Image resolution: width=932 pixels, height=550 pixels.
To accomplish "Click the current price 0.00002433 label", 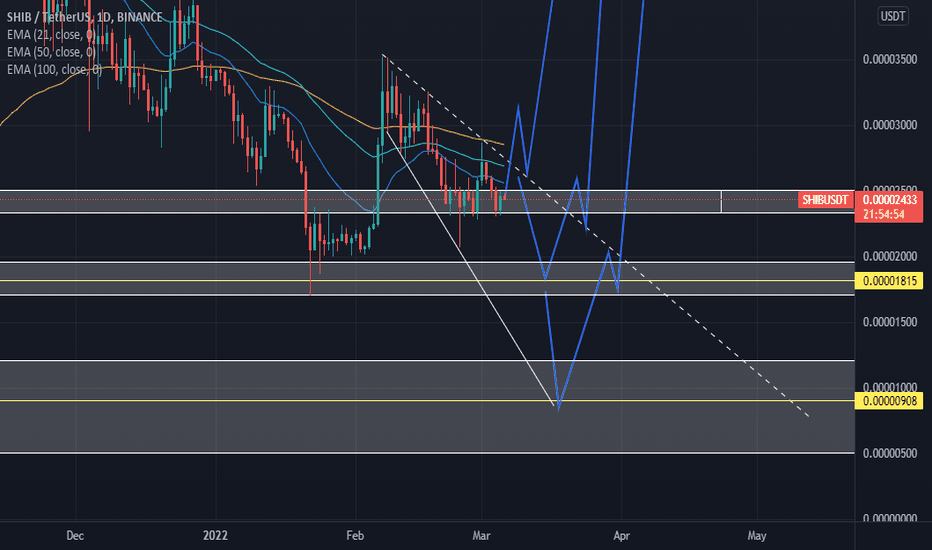I will pos(889,200).
